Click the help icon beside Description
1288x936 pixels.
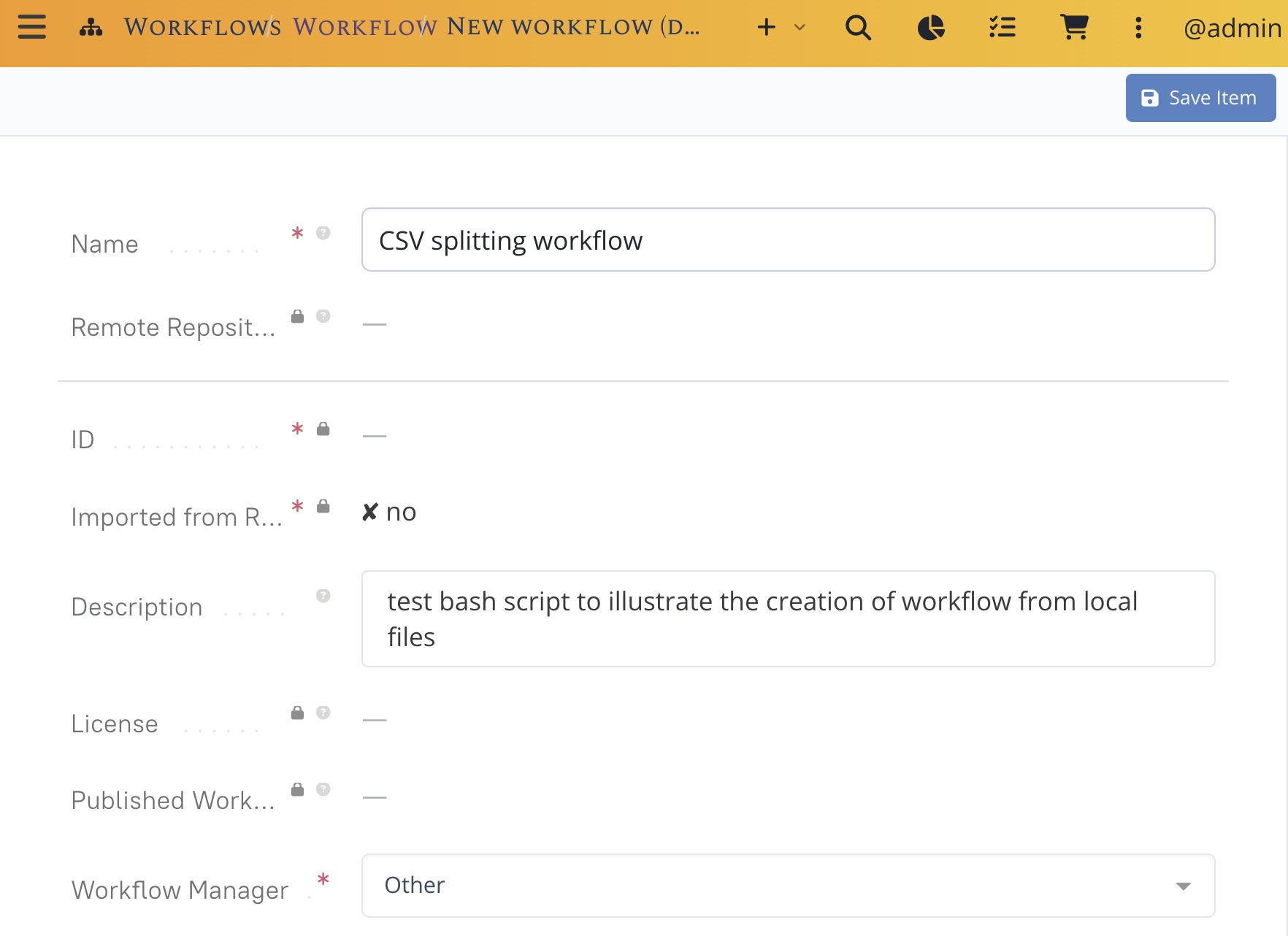pyautogui.click(x=323, y=596)
